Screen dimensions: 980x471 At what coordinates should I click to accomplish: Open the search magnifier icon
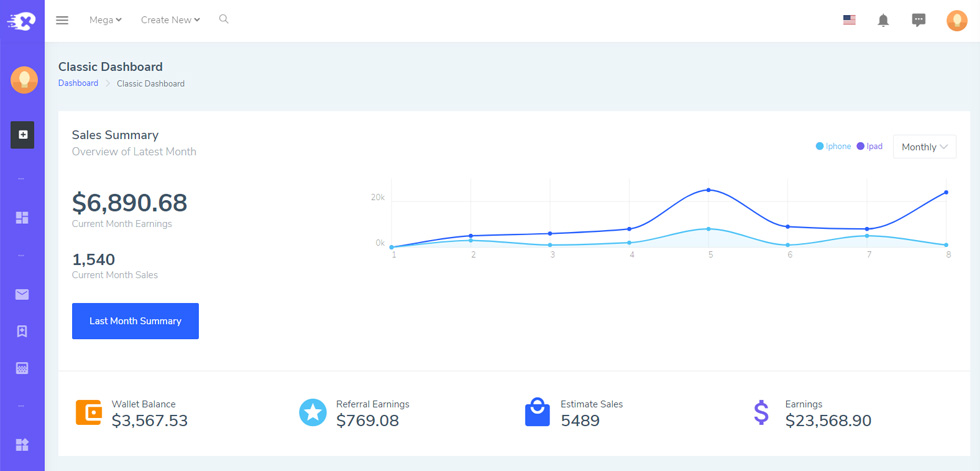coord(224,19)
